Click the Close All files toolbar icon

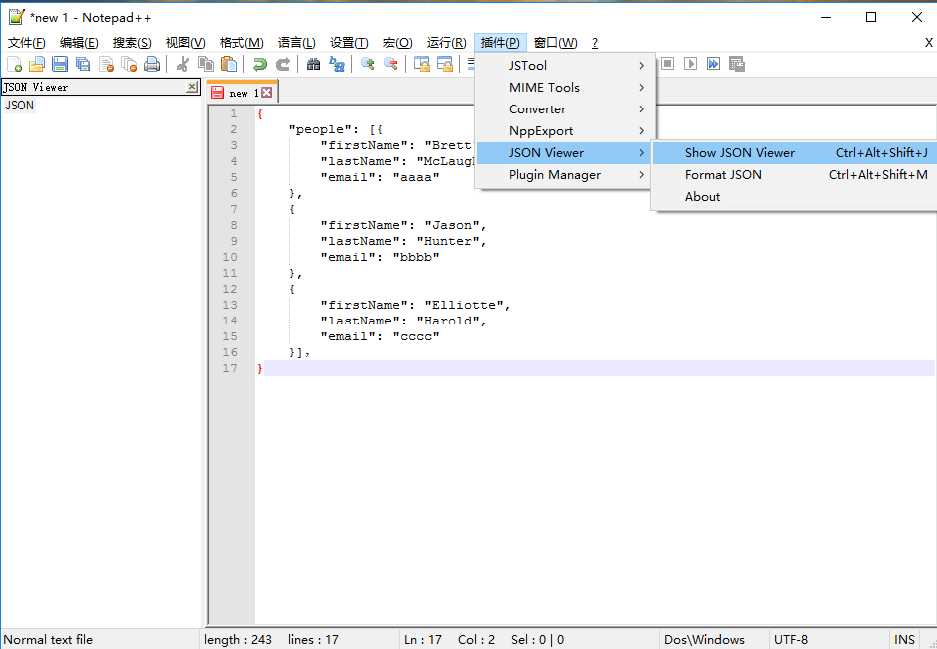(x=129, y=64)
